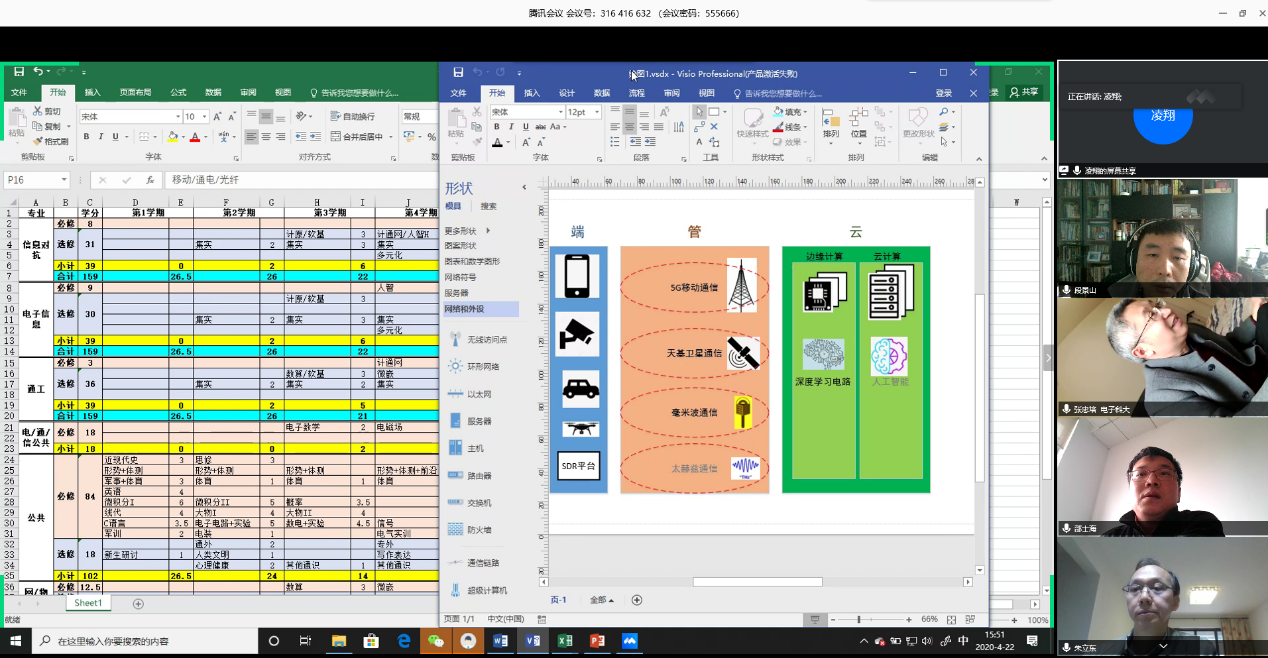Toggle Bold in Visio font group

pyautogui.click(x=497, y=127)
